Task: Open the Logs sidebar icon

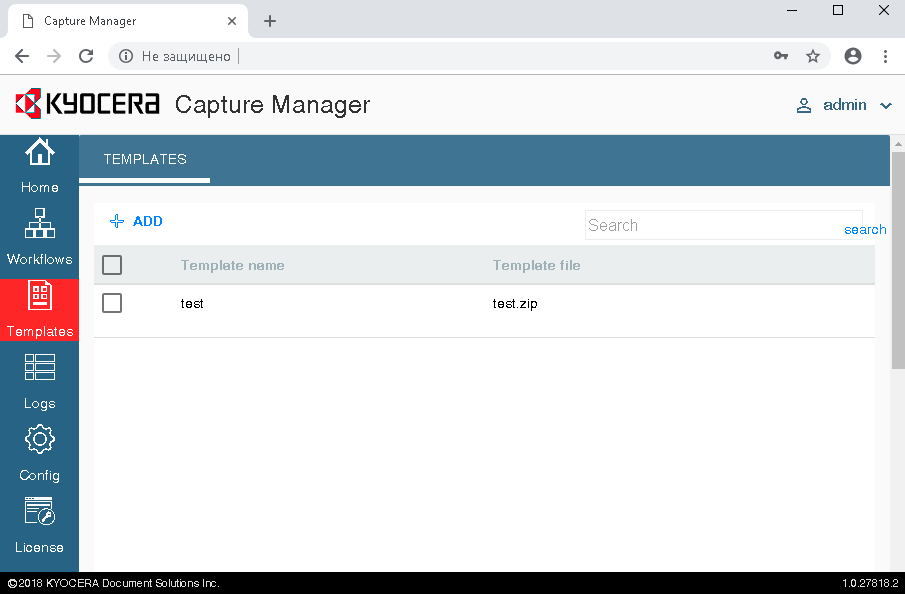Action: pyautogui.click(x=39, y=367)
